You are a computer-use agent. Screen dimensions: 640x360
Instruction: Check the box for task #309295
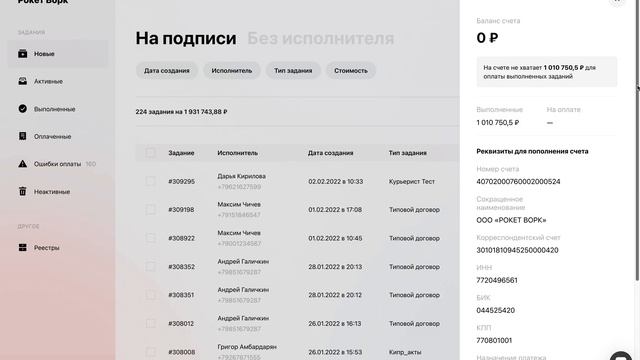(x=150, y=181)
